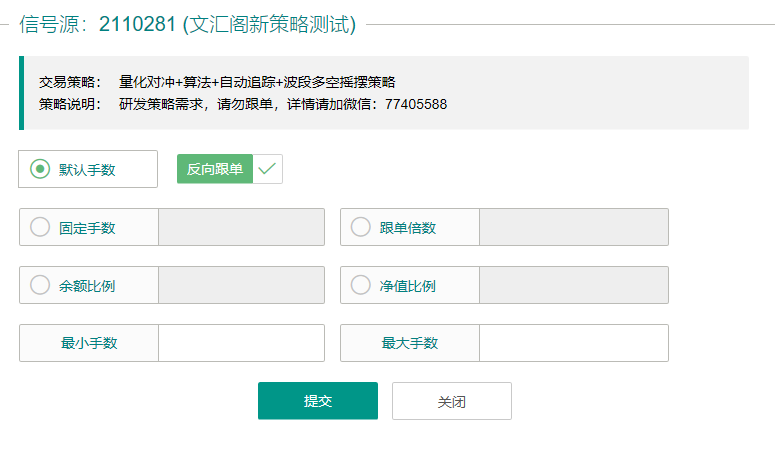Submit the form with 提交 button
Viewport: 775px width, 454px height.
coord(318,401)
